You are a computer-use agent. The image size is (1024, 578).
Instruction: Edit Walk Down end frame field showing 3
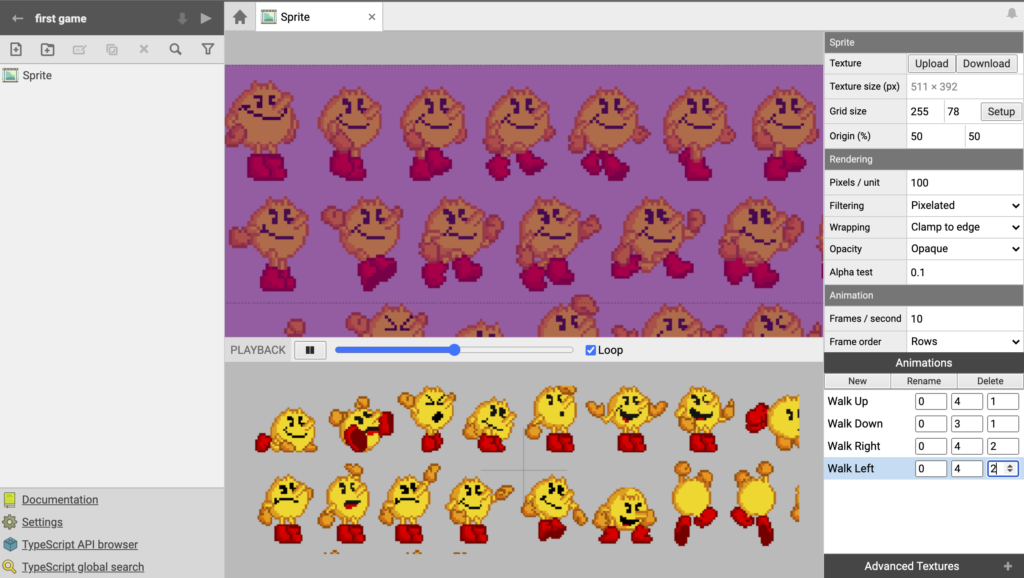click(x=967, y=424)
